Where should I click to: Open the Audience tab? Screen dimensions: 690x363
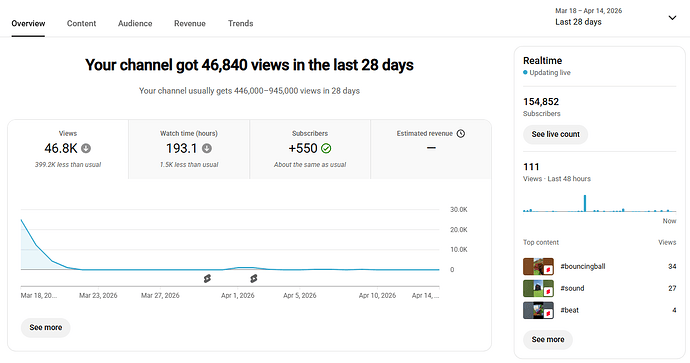pos(135,23)
